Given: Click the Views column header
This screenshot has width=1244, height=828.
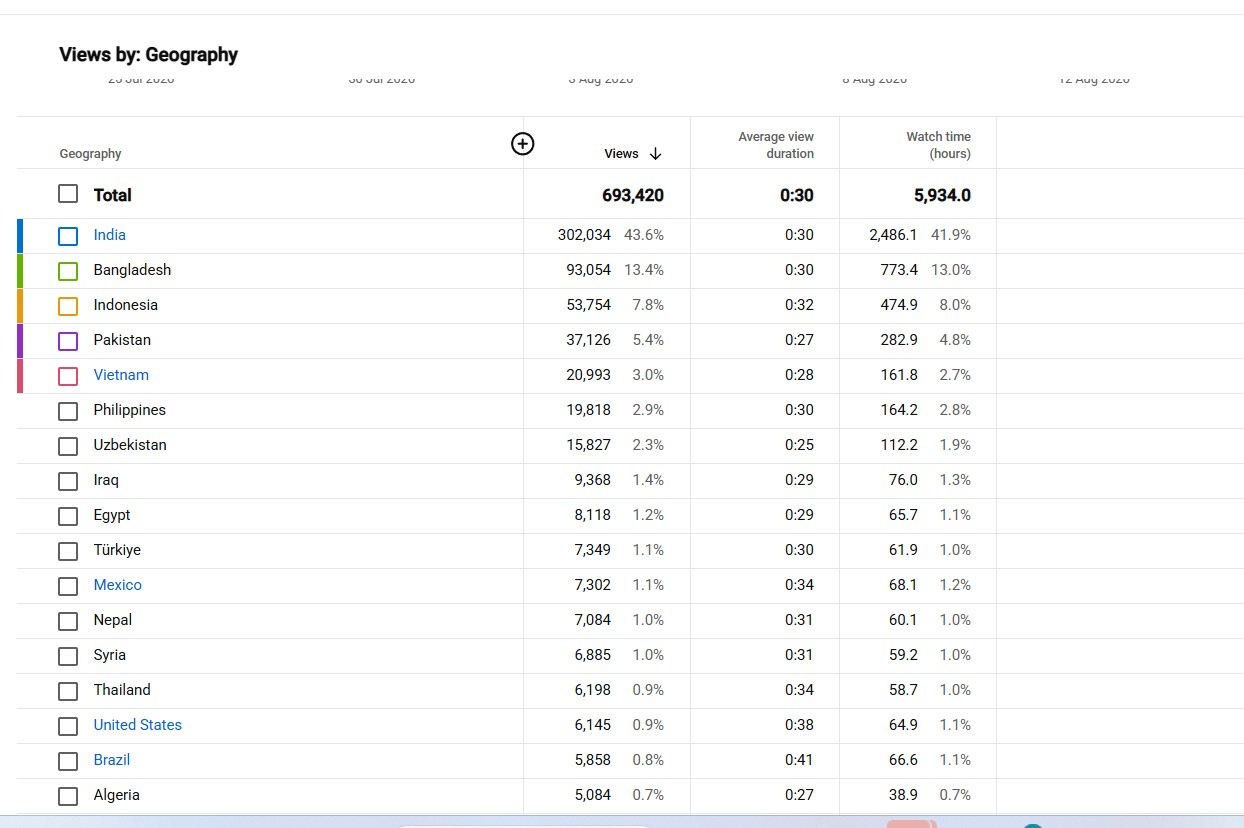Looking at the screenshot, I should tap(621, 154).
